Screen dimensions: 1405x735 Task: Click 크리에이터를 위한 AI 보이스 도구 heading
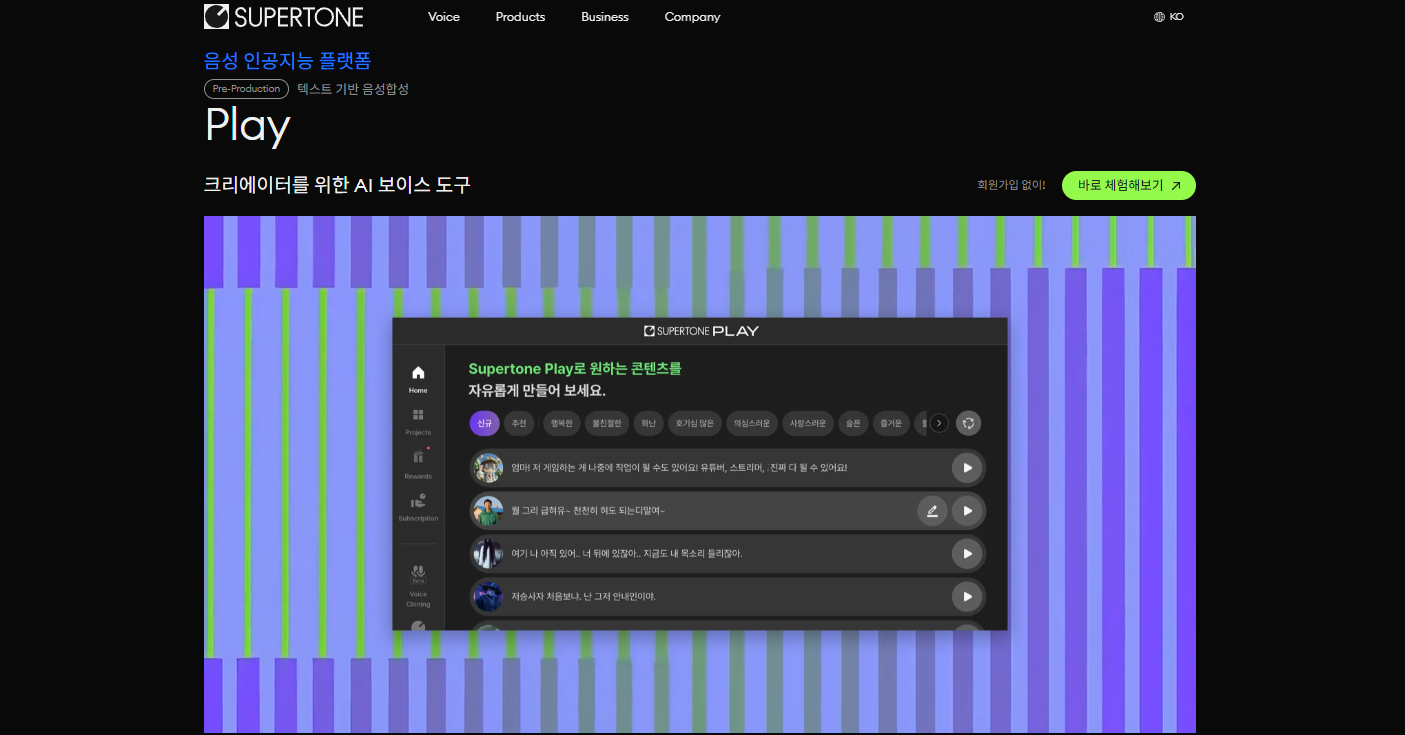pos(337,185)
